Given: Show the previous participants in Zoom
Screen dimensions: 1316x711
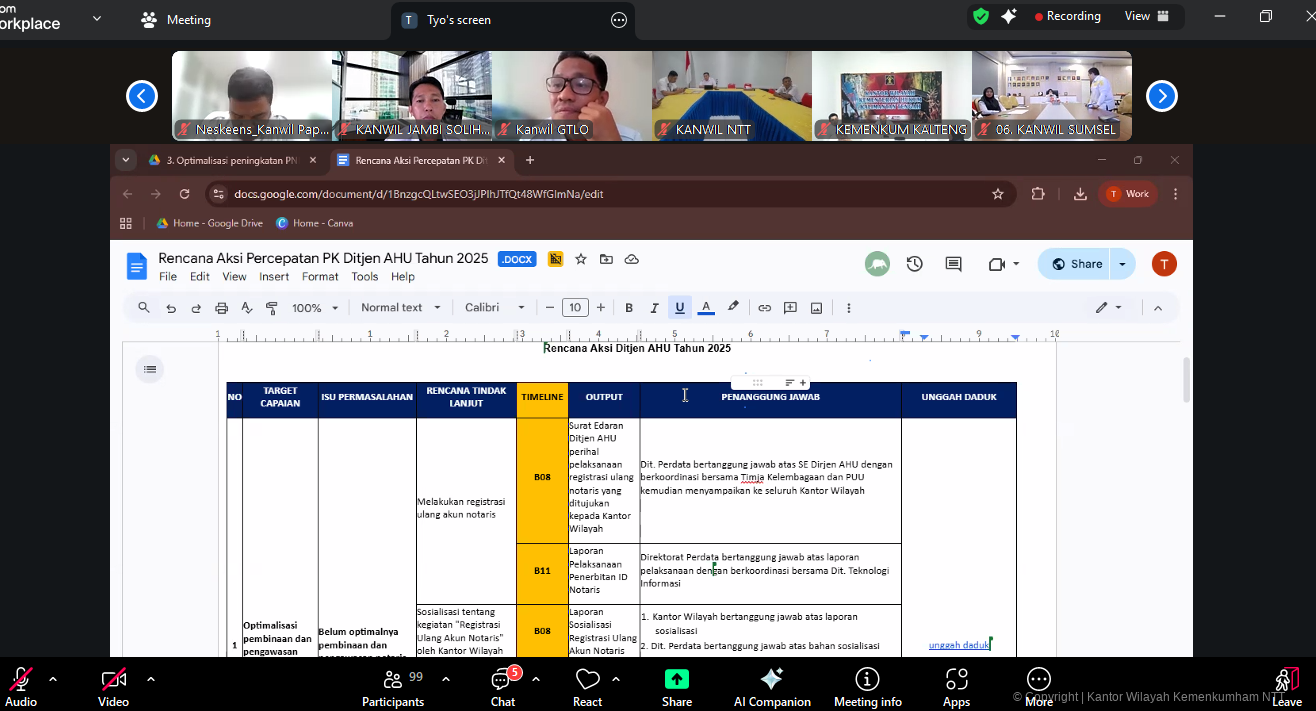Looking at the screenshot, I should click(142, 96).
